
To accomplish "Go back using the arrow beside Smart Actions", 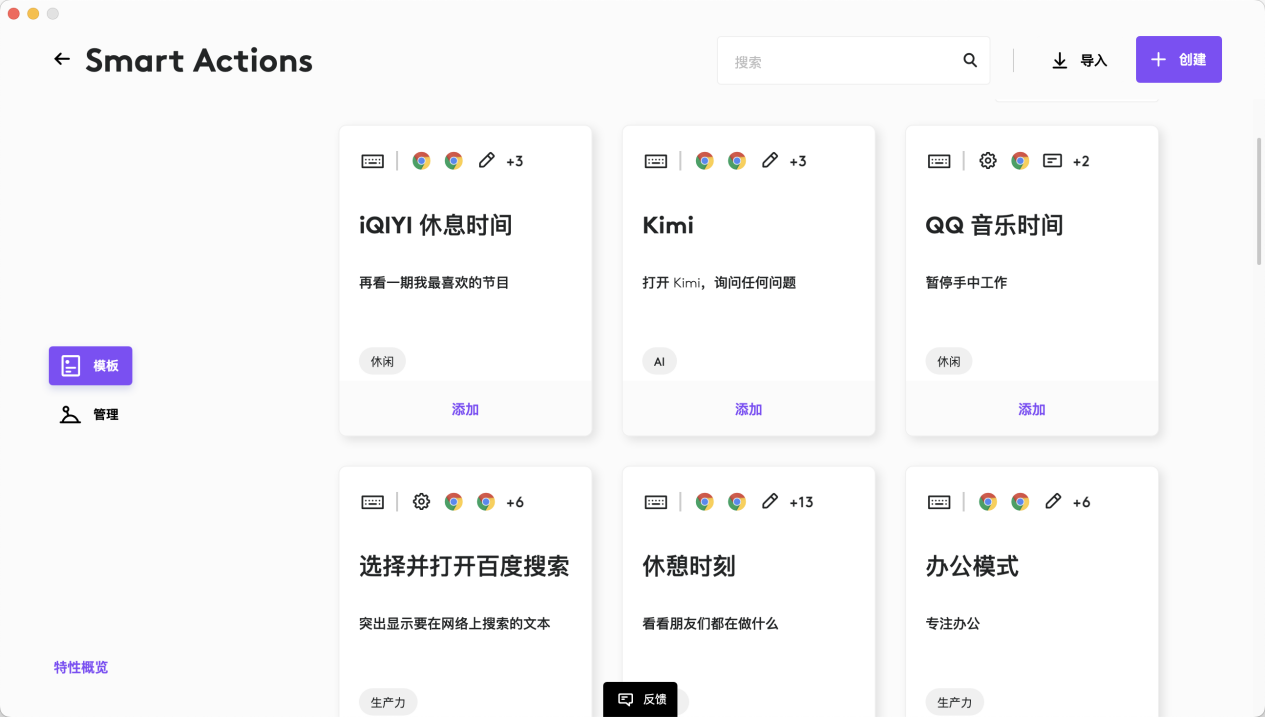I will pyautogui.click(x=62, y=60).
